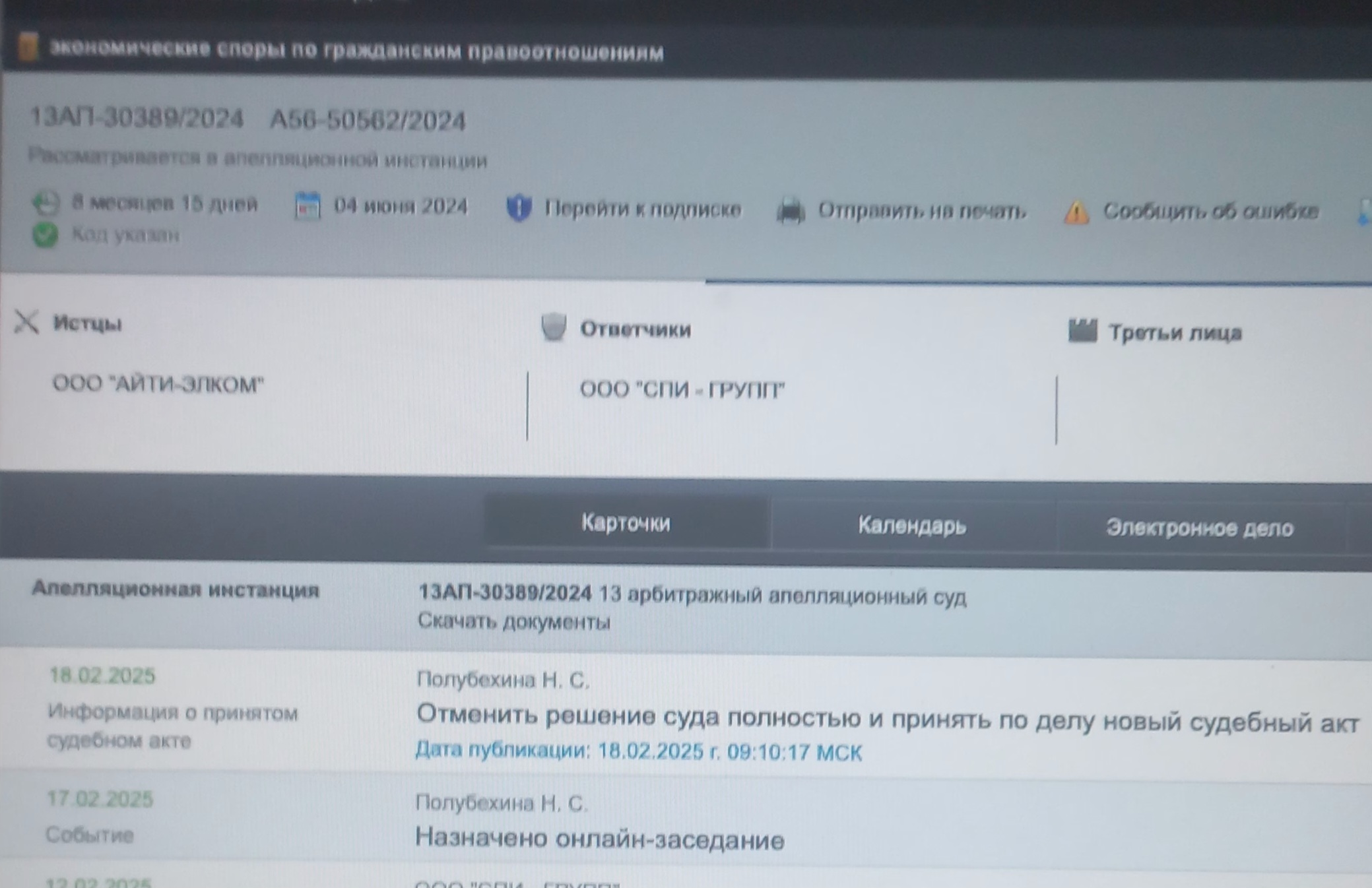Click the clock icon showing case duration
Viewport: 1372px width, 888px height.
coord(46,205)
